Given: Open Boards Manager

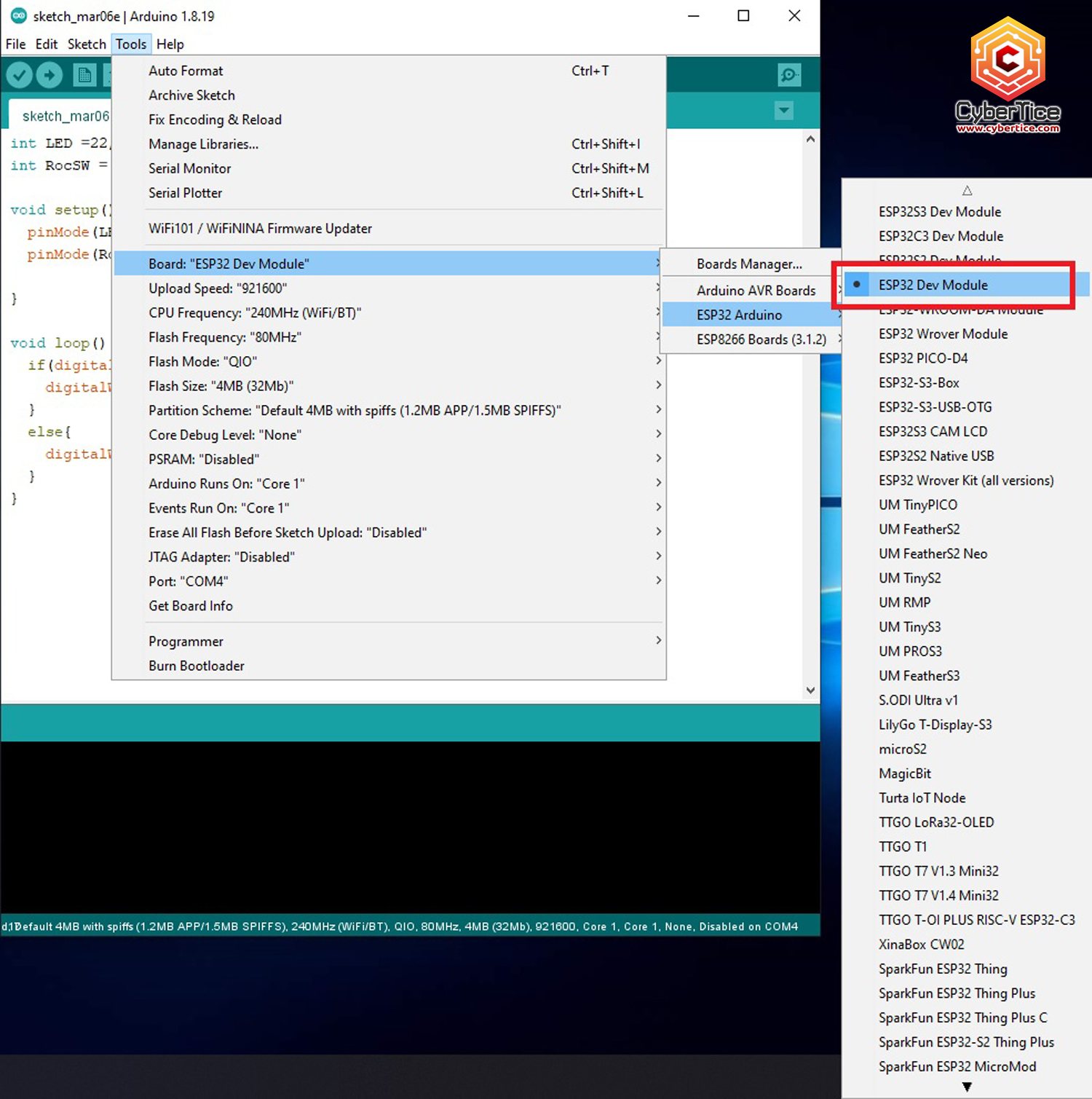Looking at the screenshot, I should pos(749,264).
